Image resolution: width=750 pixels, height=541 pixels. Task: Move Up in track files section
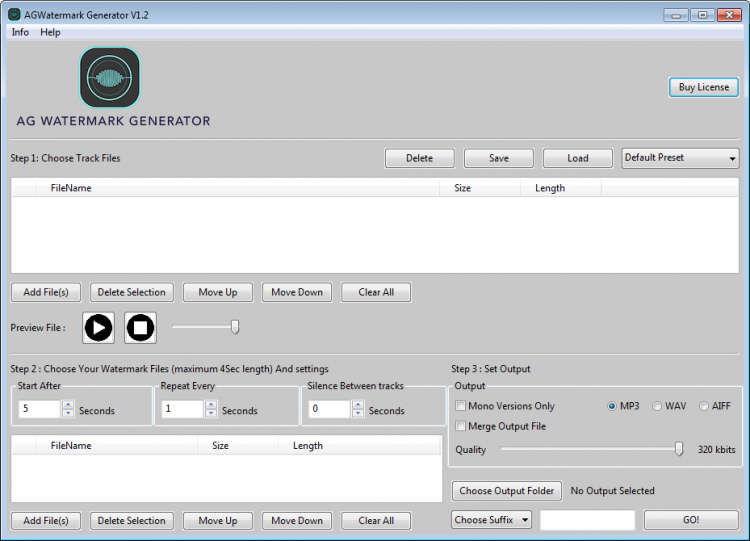(218, 292)
